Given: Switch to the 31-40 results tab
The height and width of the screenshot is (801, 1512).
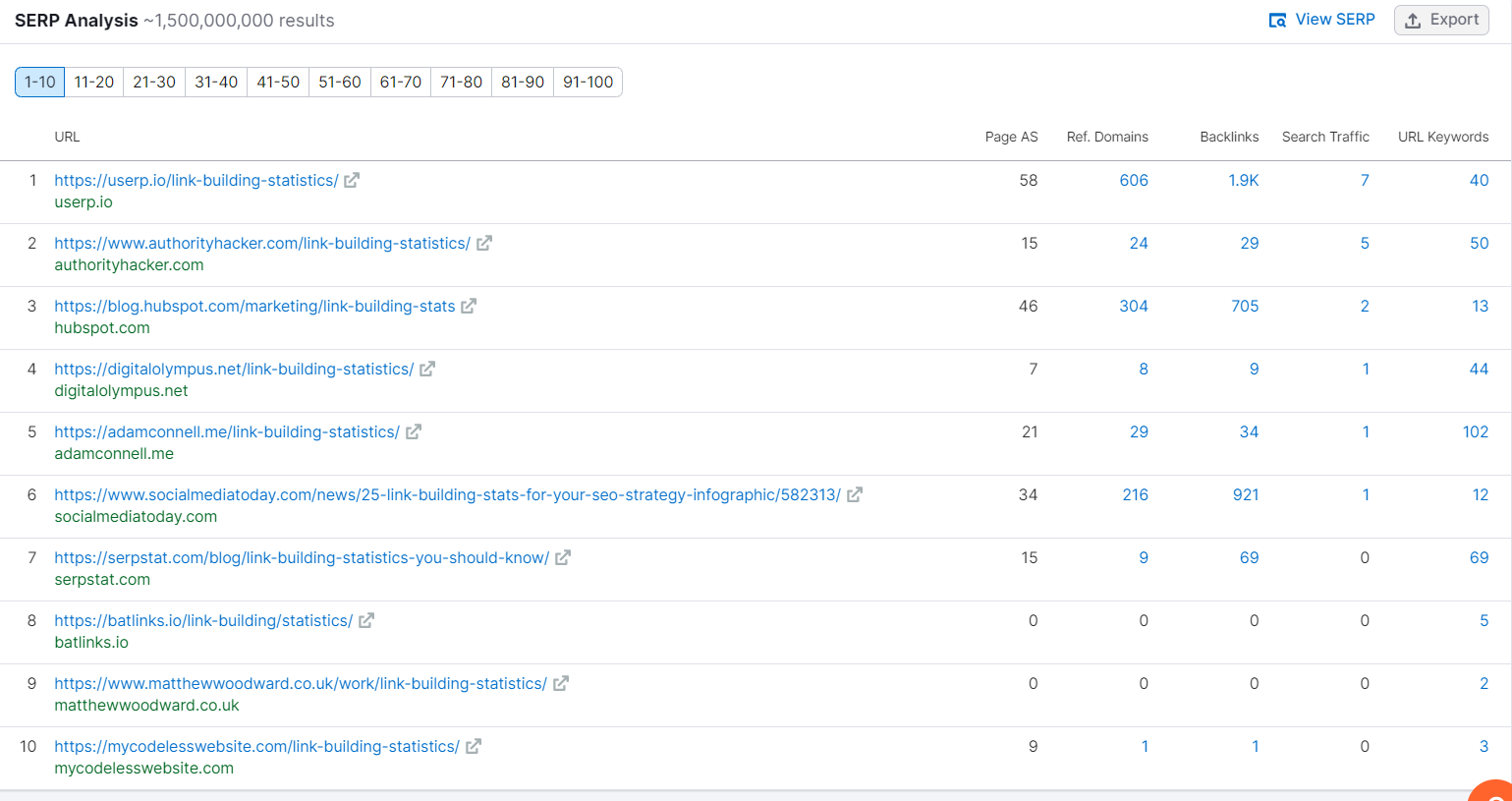Looking at the screenshot, I should pos(216,82).
